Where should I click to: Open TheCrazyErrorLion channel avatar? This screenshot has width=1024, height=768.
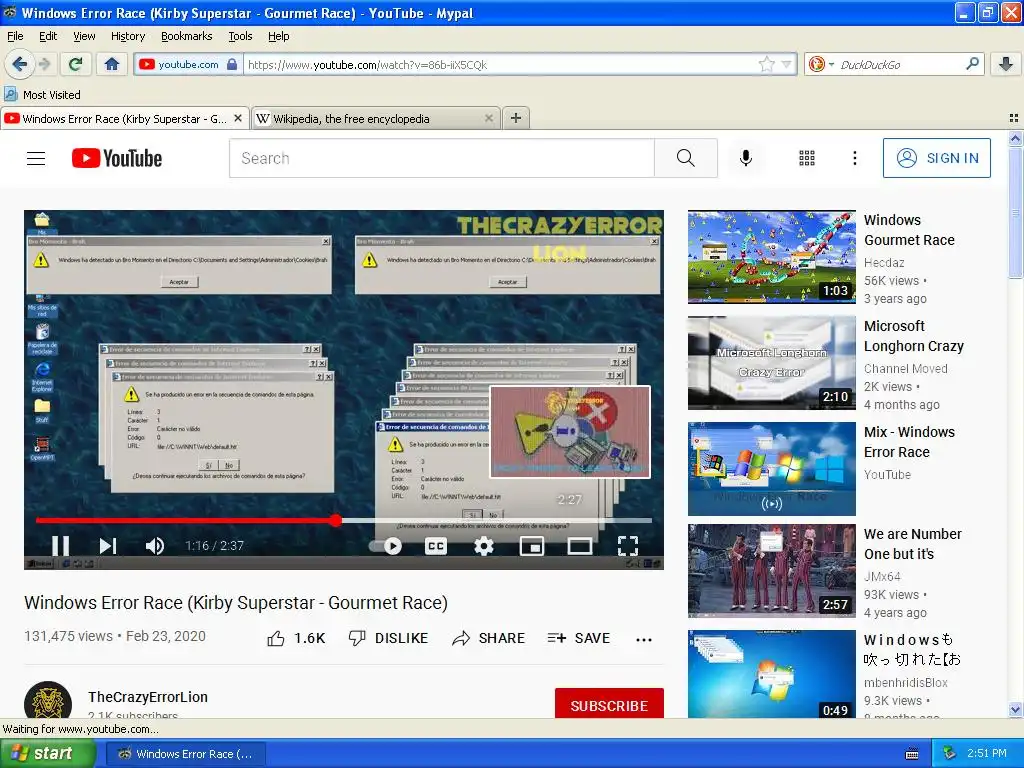[x=48, y=701]
